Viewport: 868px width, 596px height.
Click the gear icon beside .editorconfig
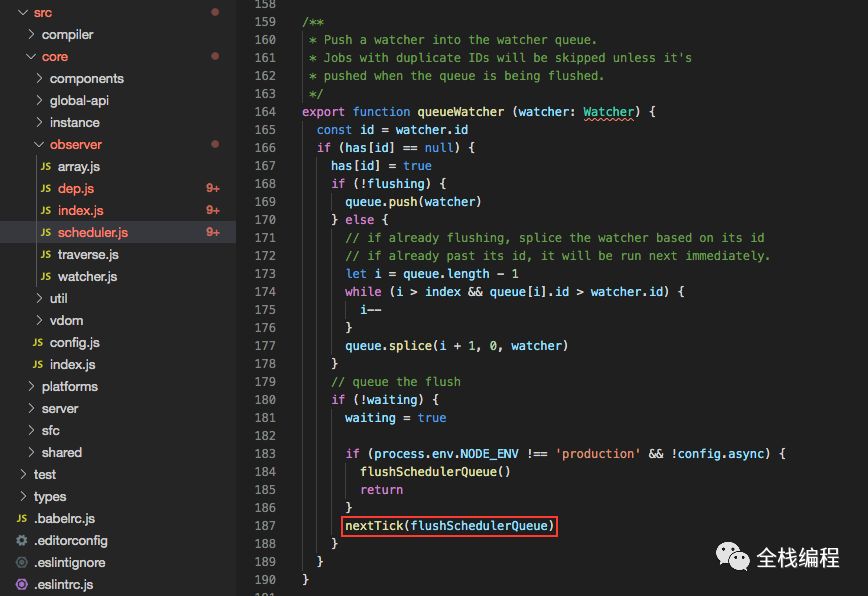(x=22, y=540)
